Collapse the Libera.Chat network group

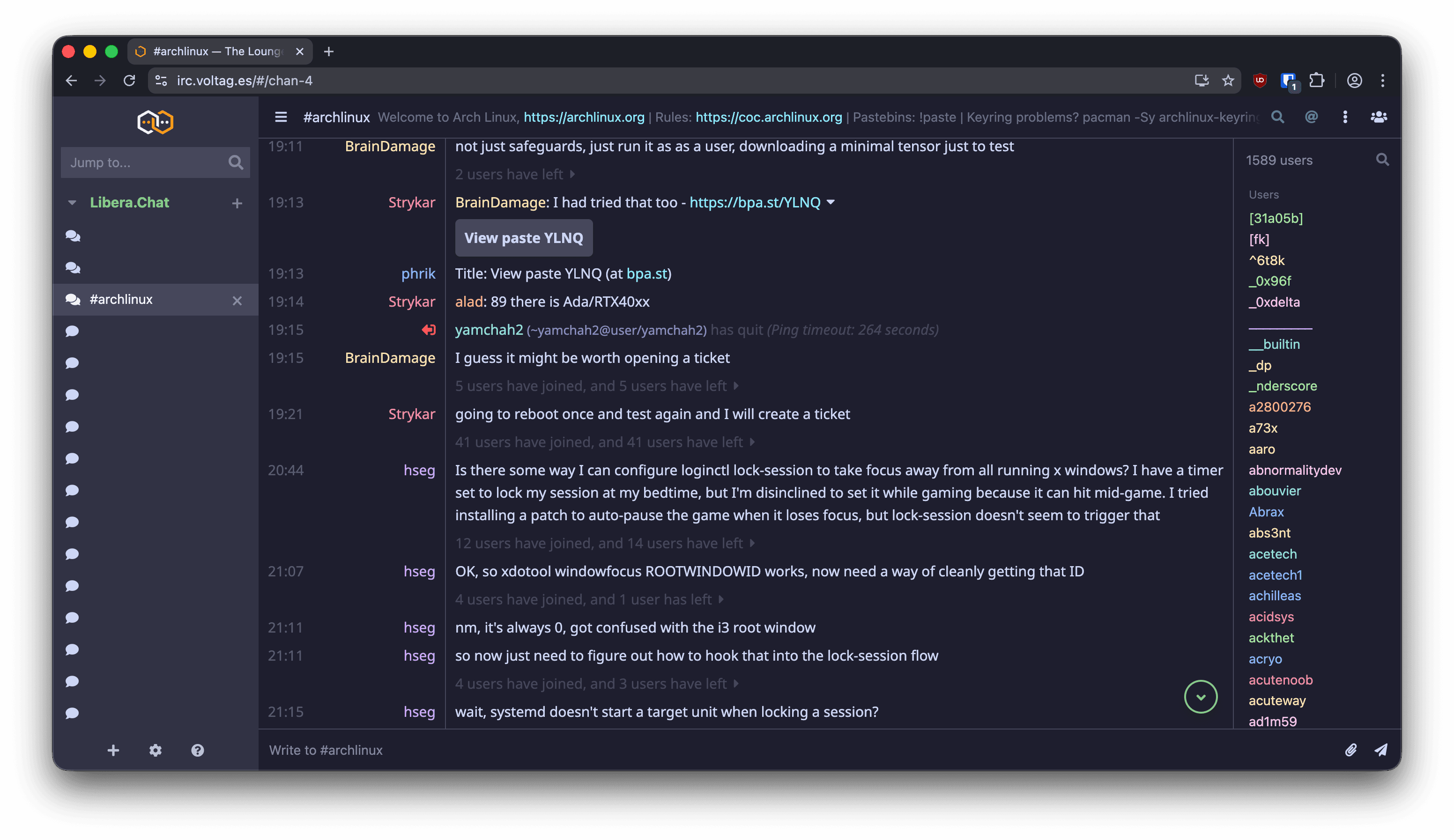(x=72, y=202)
